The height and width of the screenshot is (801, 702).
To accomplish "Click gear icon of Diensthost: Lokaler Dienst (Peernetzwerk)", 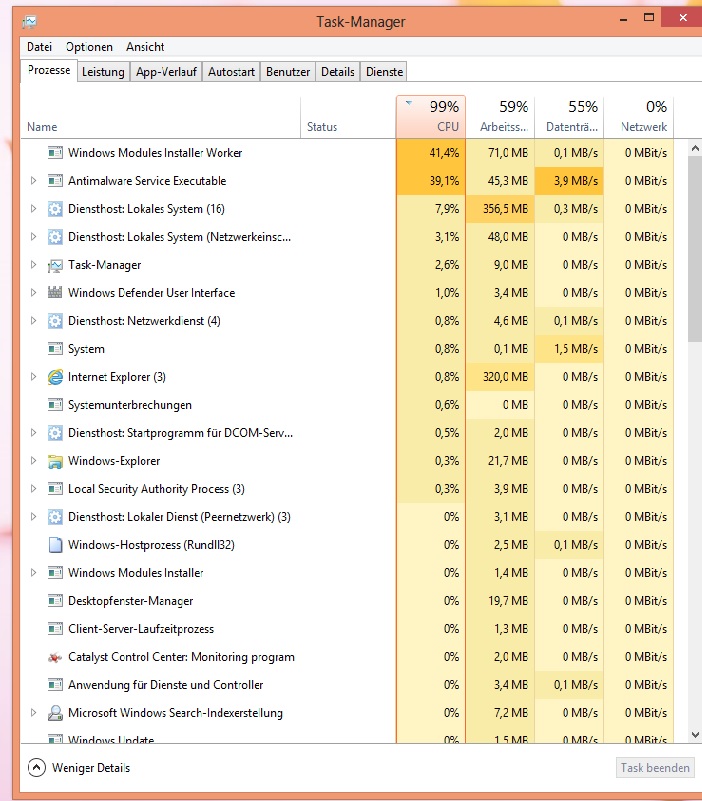I will [55, 517].
